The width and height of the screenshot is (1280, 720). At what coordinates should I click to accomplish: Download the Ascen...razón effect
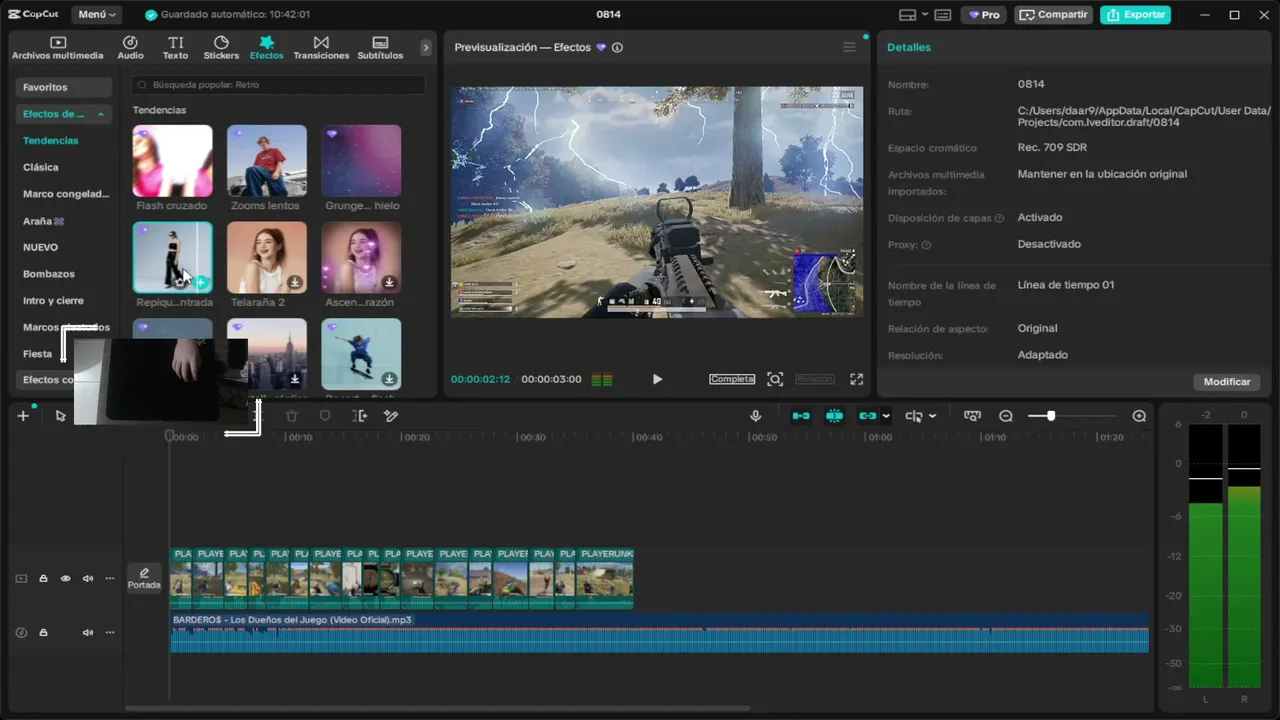[x=389, y=283]
